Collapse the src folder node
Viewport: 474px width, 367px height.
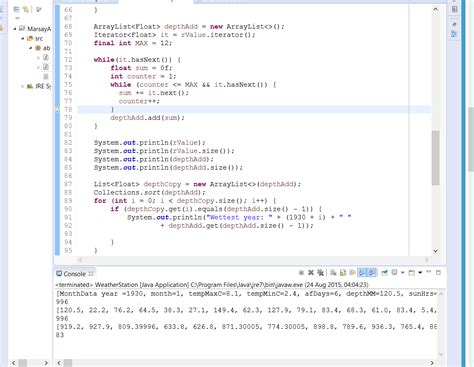coord(23,39)
